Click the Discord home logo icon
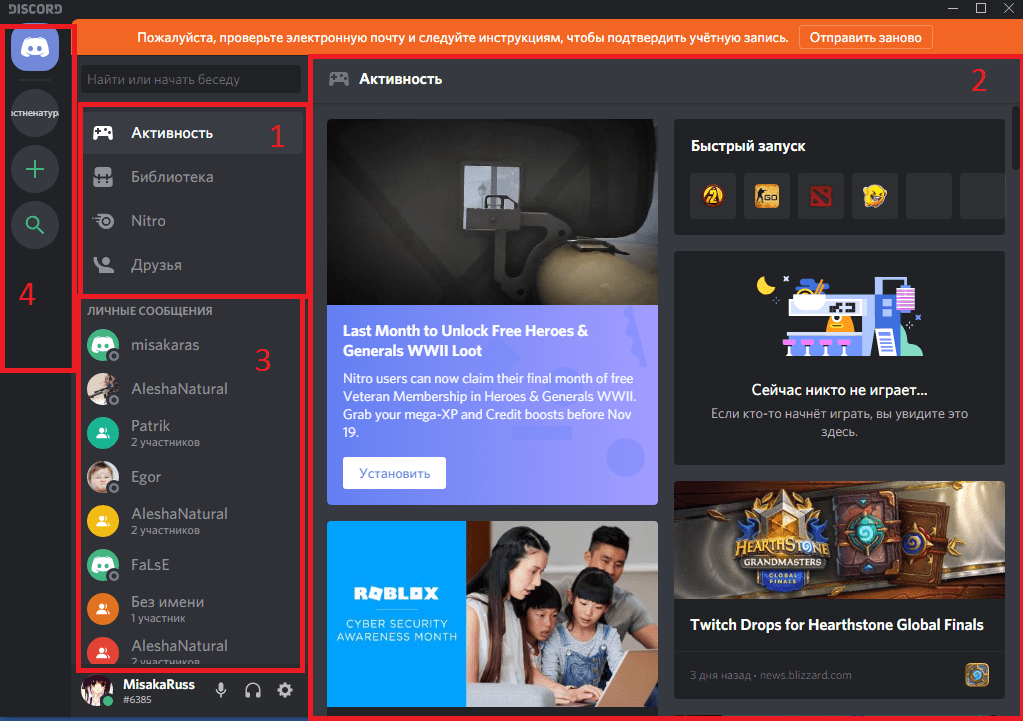 tap(35, 49)
